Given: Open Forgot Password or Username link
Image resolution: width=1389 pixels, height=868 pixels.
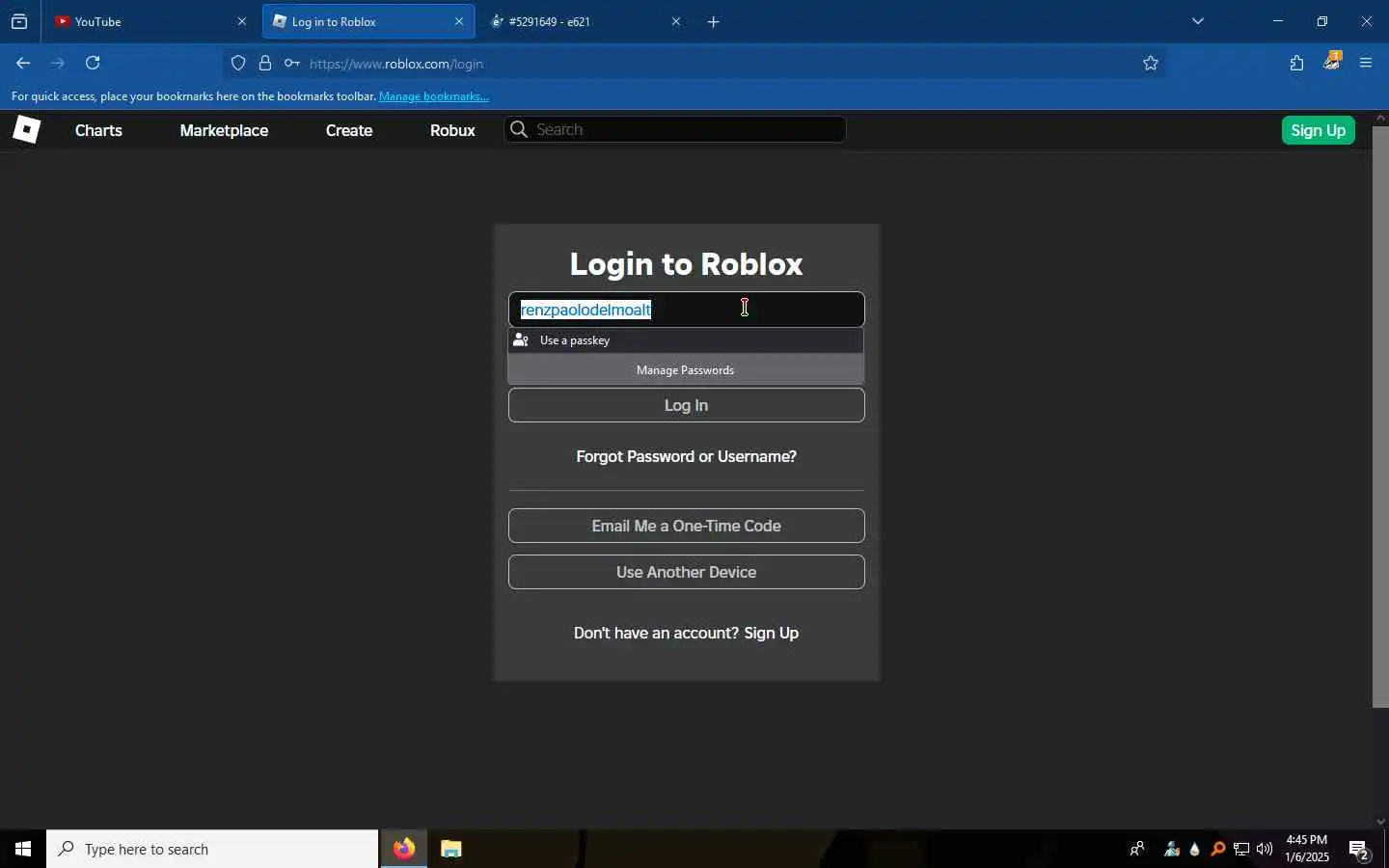Looking at the screenshot, I should point(686,456).
